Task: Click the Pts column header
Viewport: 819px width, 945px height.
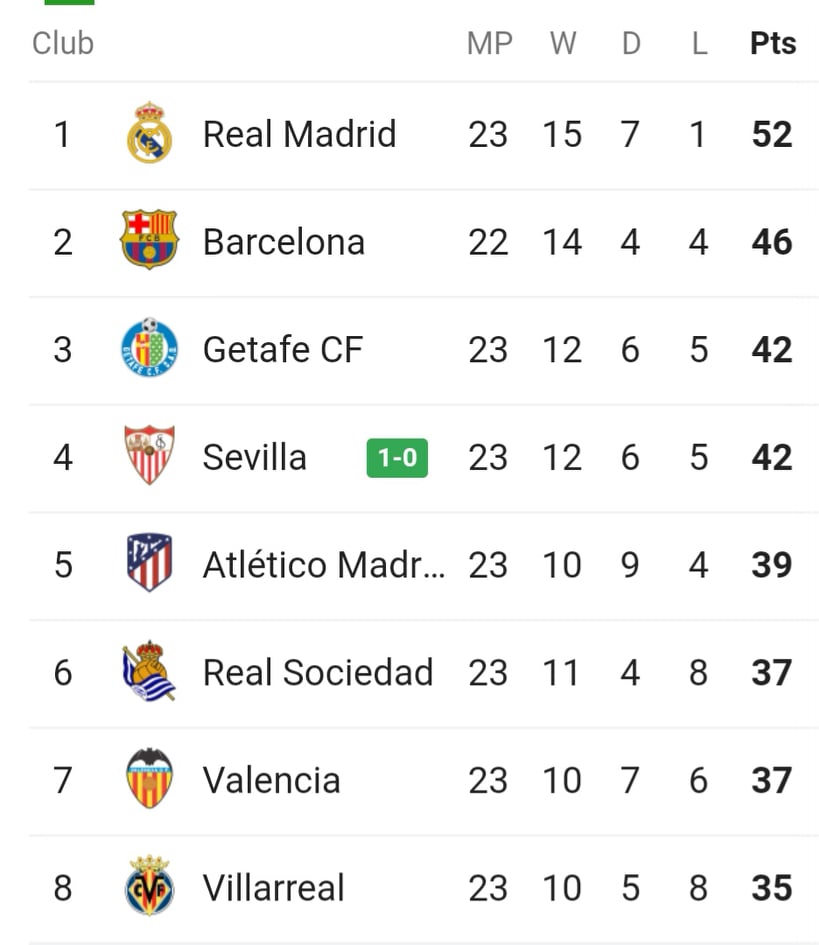Action: [x=773, y=43]
